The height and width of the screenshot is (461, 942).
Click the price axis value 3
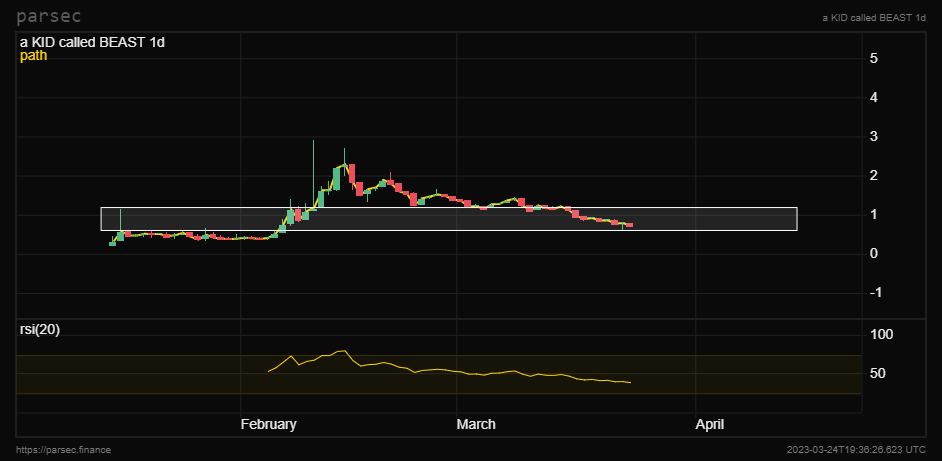[874, 137]
